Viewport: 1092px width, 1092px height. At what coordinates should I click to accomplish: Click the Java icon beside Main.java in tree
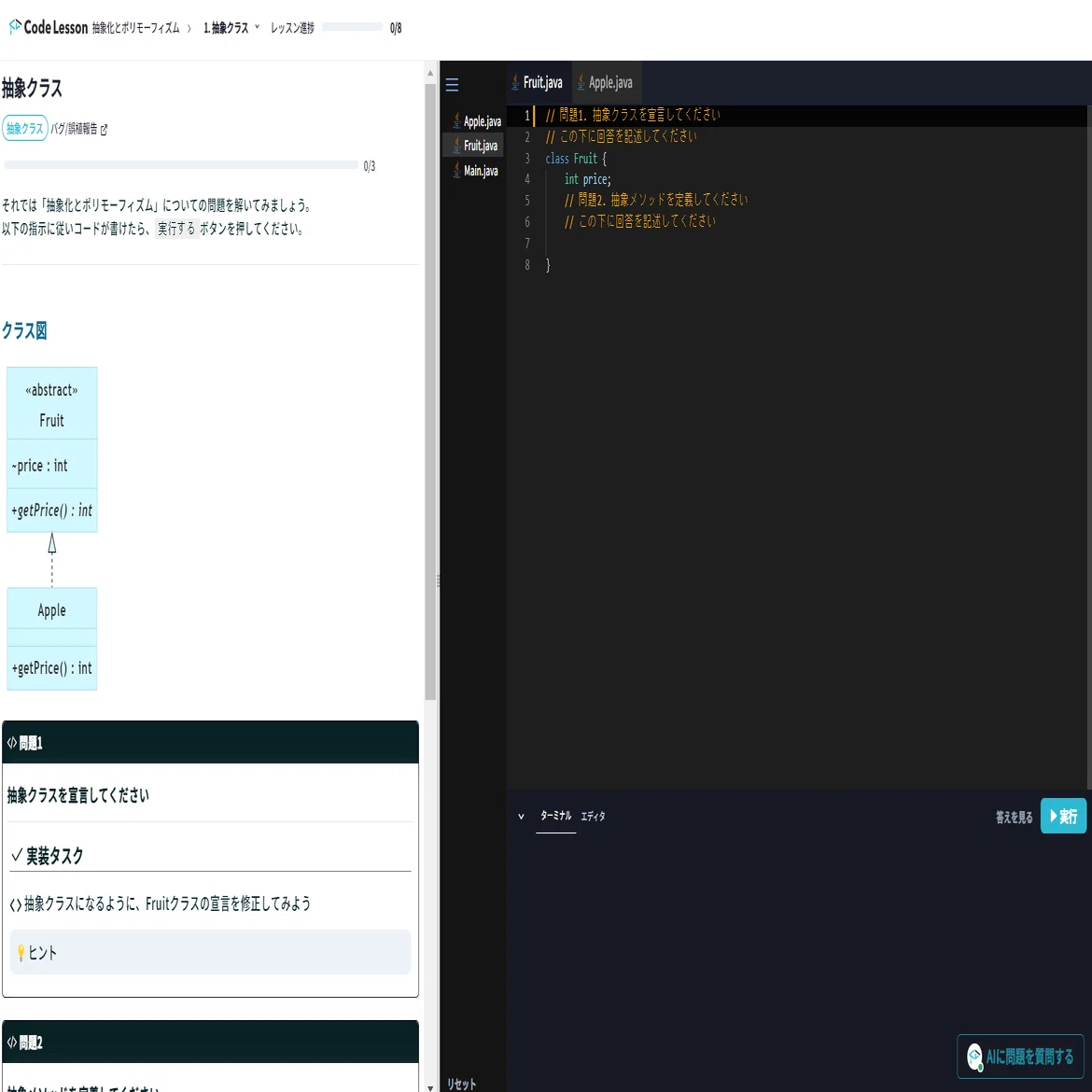coord(456,170)
